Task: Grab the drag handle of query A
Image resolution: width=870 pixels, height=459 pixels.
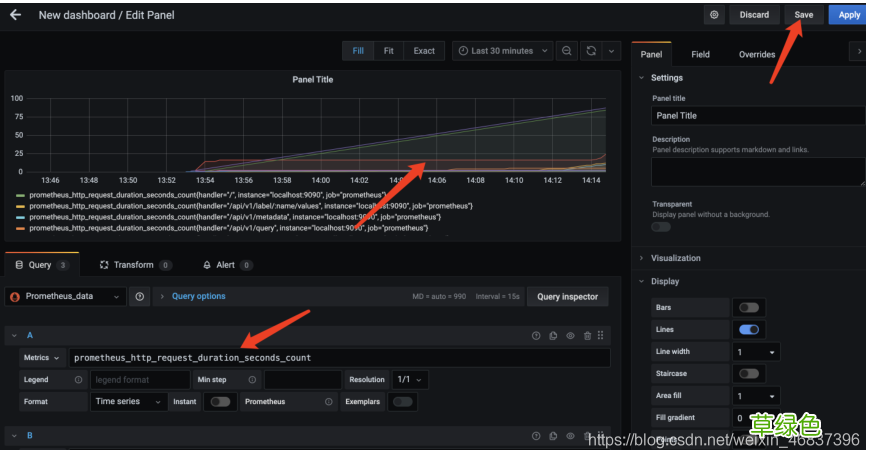Action: (601, 336)
